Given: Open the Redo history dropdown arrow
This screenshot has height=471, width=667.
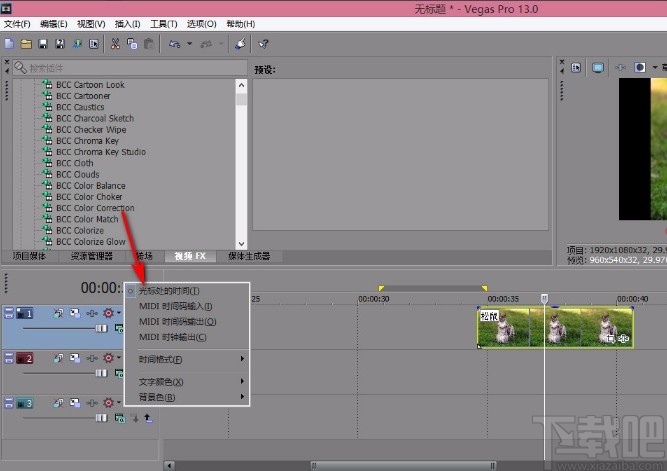Looking at the screenshot, I should pyautogui.click(x=221, y=44).
